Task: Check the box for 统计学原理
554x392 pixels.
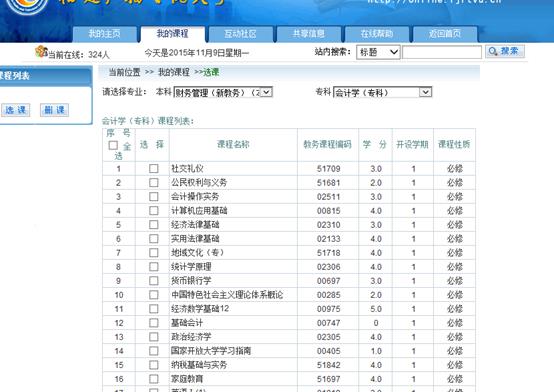Action: click(154, 267)
